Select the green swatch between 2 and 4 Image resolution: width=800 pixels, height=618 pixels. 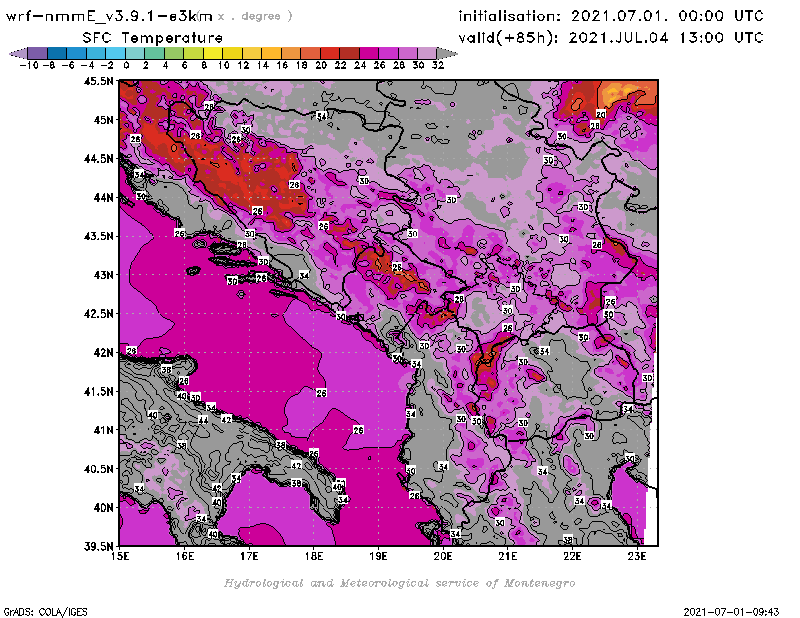154,54
